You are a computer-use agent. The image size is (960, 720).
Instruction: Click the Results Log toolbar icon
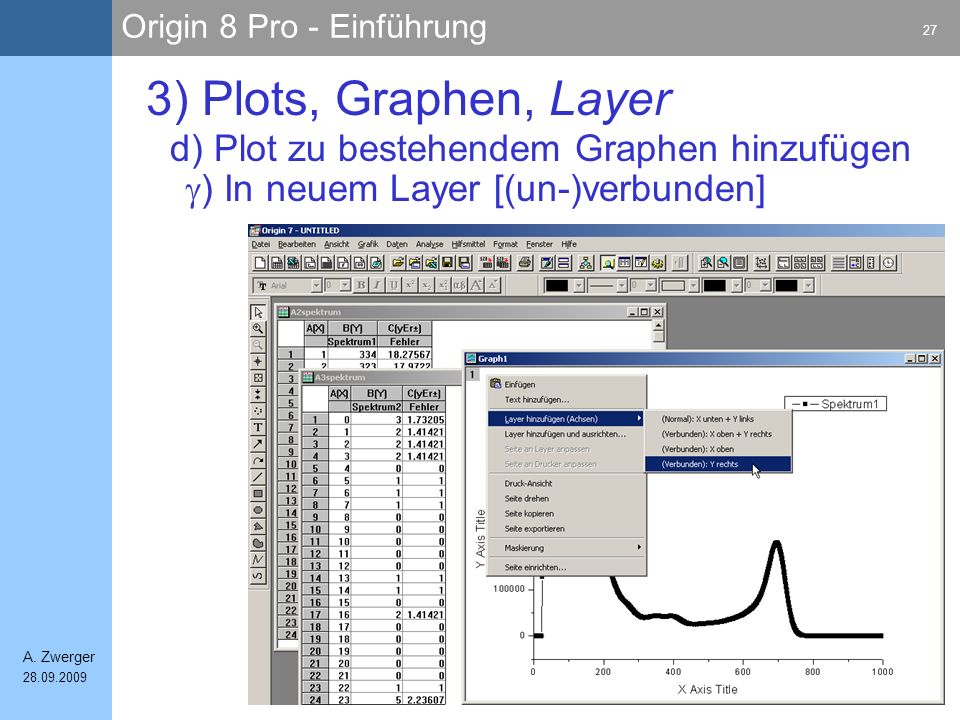(624, 263)
